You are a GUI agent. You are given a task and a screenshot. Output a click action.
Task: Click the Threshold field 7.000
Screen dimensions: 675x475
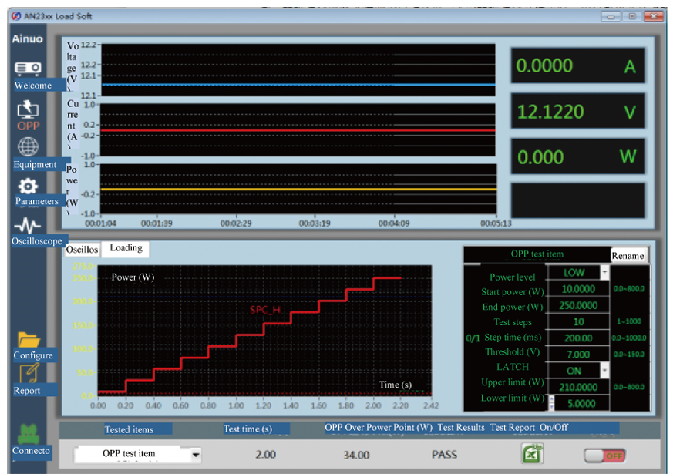(578, 354)
